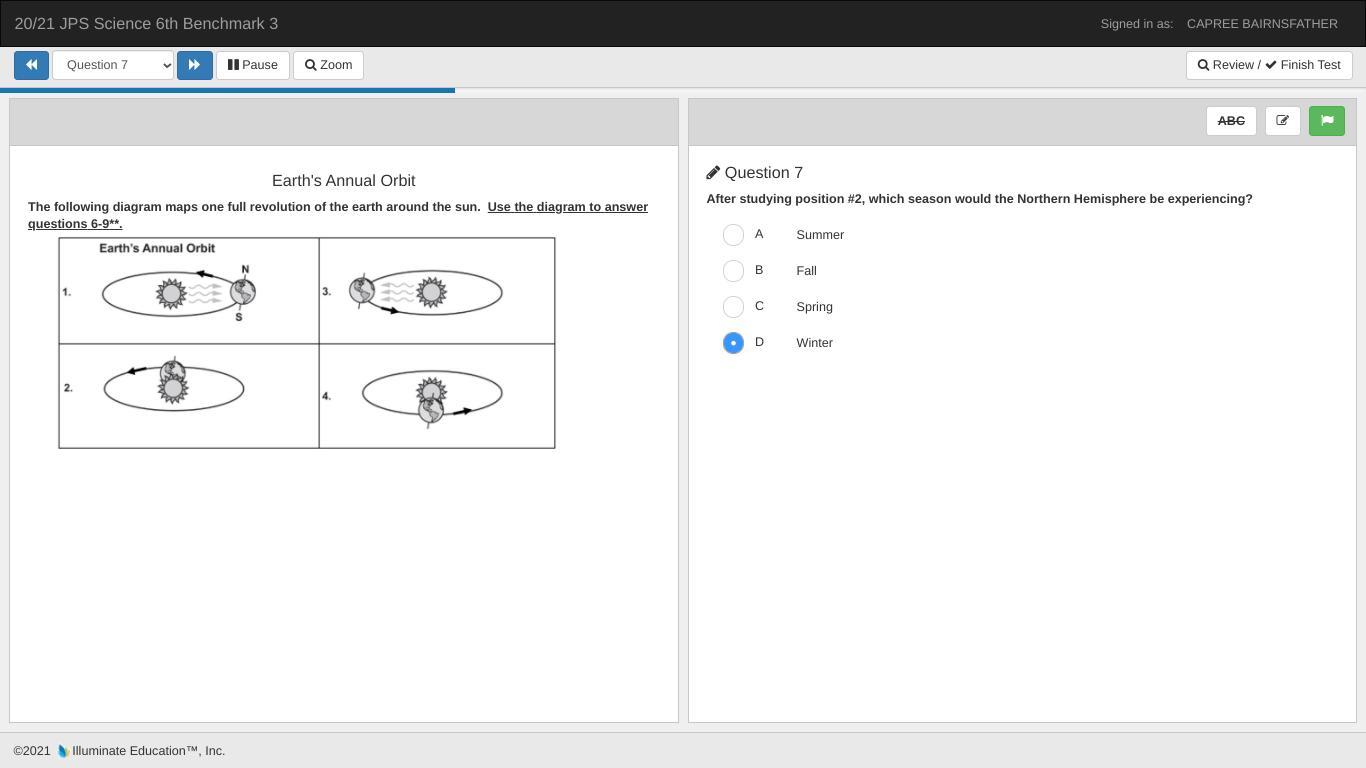Select answer D Winter
Image resolution: width=1366 pixels, height=768 pixels.
pos(733,343)
